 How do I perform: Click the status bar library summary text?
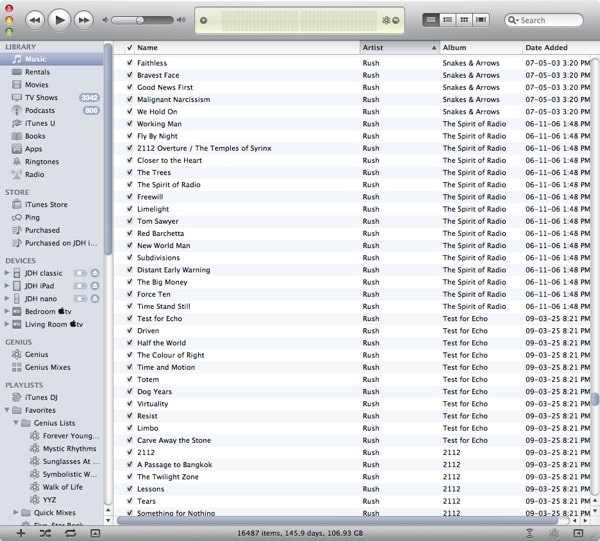click(300, 533)
